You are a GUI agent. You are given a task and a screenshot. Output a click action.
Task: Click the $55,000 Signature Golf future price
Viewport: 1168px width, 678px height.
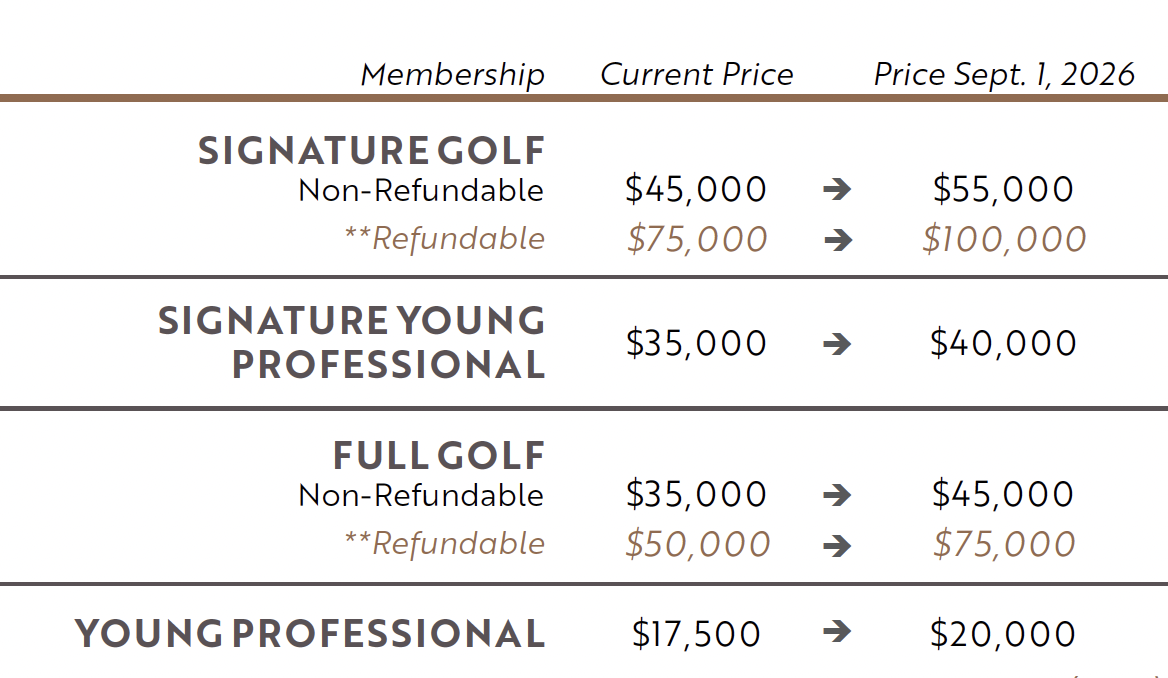[1003, 188]
